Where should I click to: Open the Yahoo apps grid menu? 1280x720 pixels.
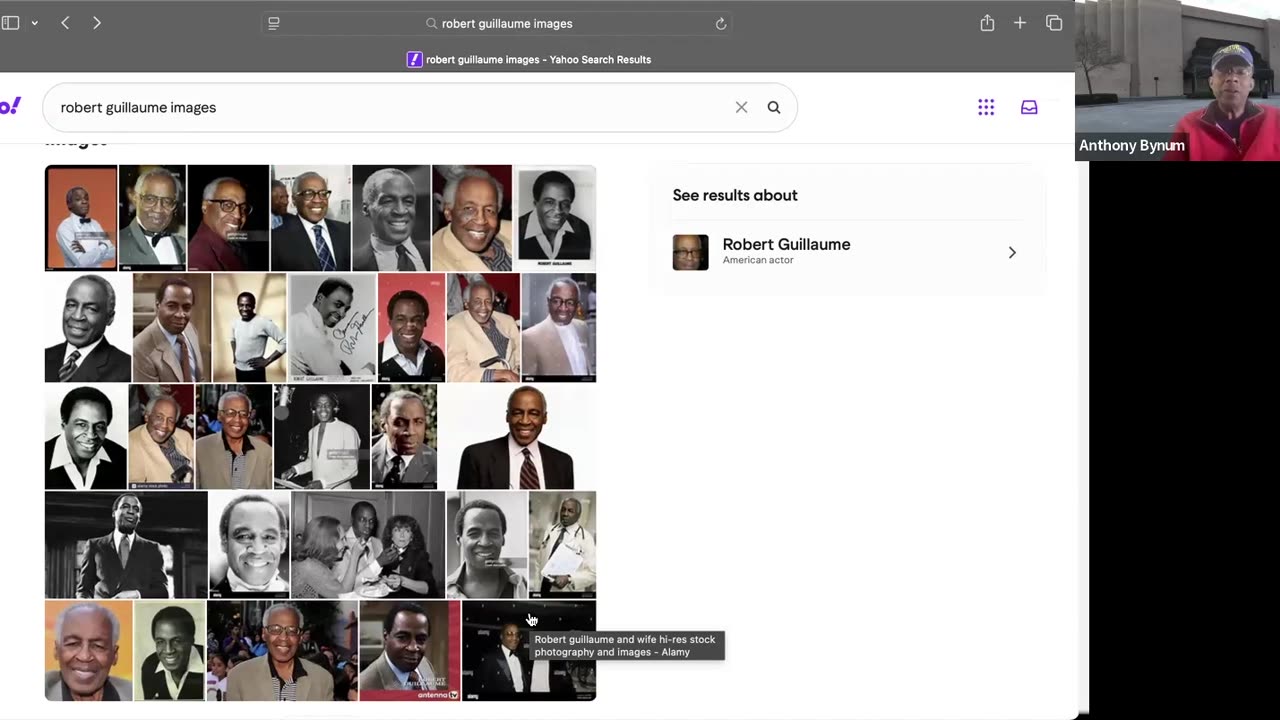coord(986,107)
